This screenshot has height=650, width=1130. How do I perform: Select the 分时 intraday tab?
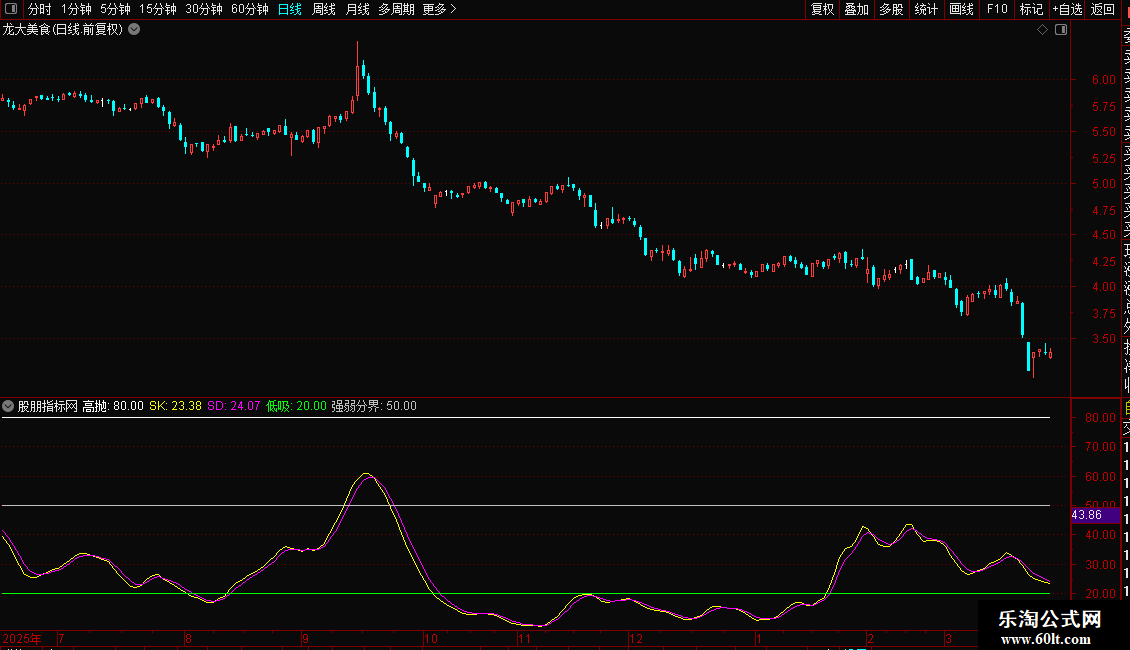[39, 9]
